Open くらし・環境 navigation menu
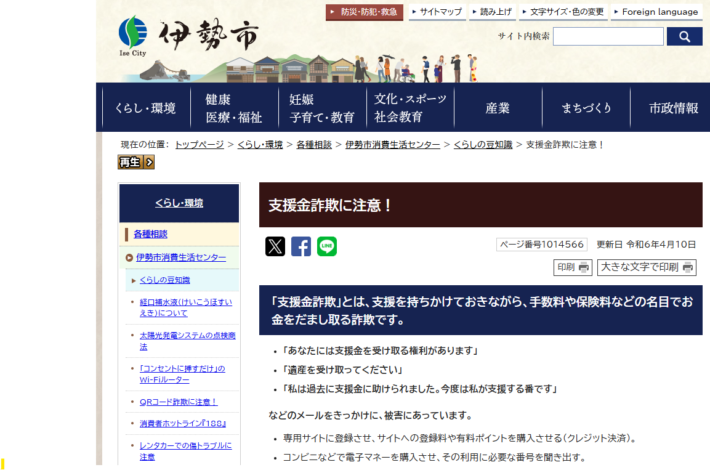 click(x=146, y=108)
